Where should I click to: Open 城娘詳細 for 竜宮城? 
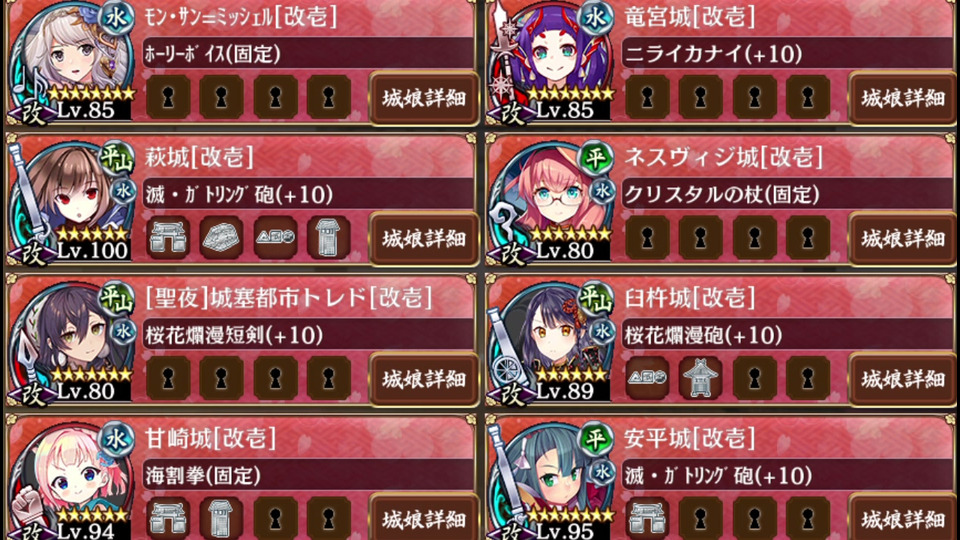pos(903,99)
